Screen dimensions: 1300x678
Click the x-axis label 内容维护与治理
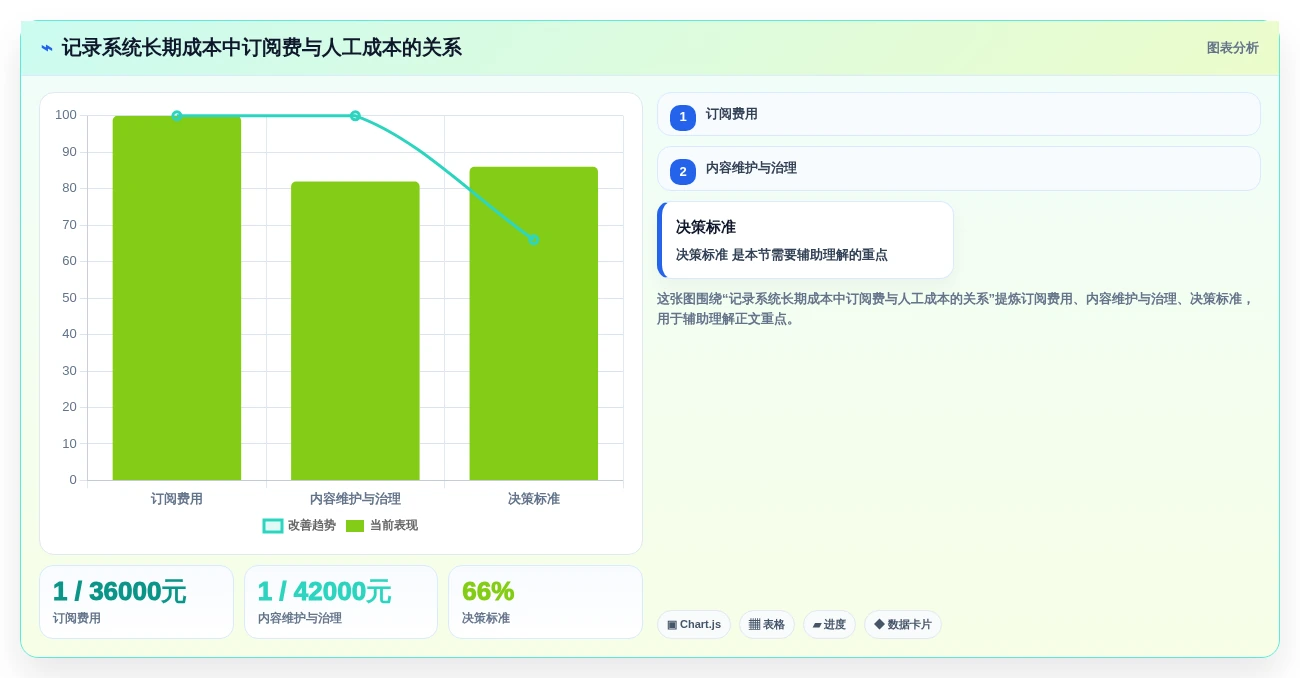tap(355, 499)
